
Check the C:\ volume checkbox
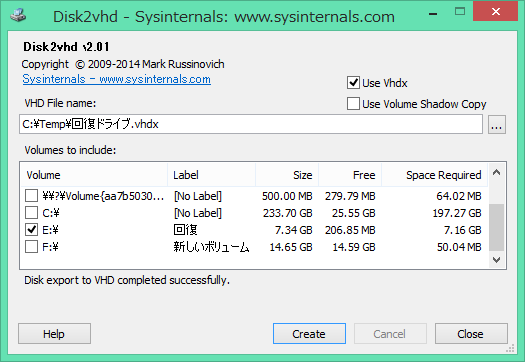click(31, 213)
